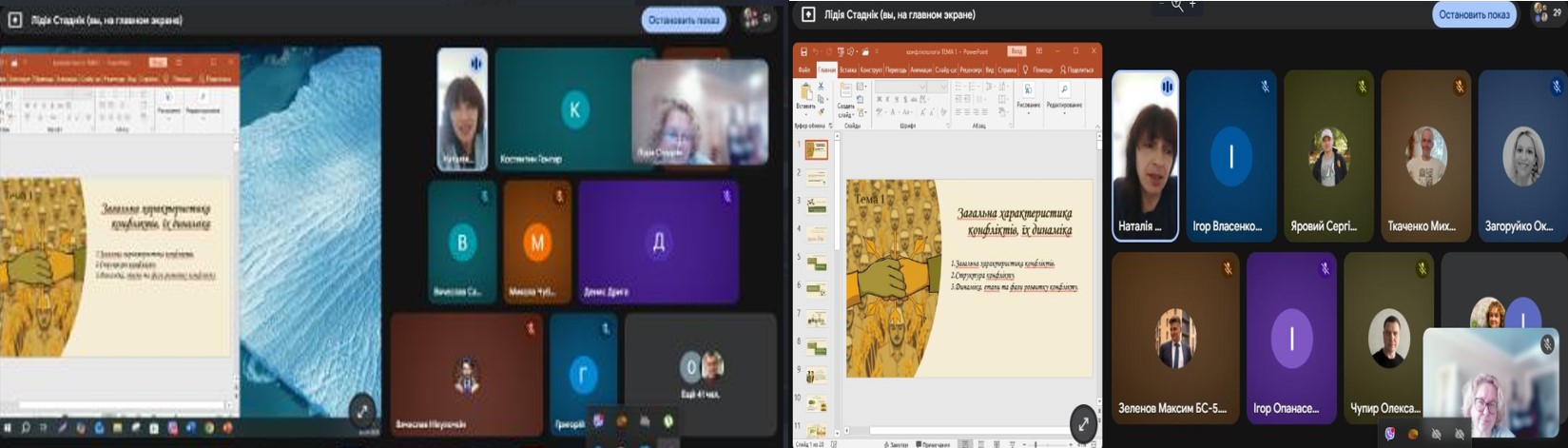Select Ігор Власенко participant tile
Image resolution: width=1568 pixels, height=448 pixels.
(x=1230, y=156)
